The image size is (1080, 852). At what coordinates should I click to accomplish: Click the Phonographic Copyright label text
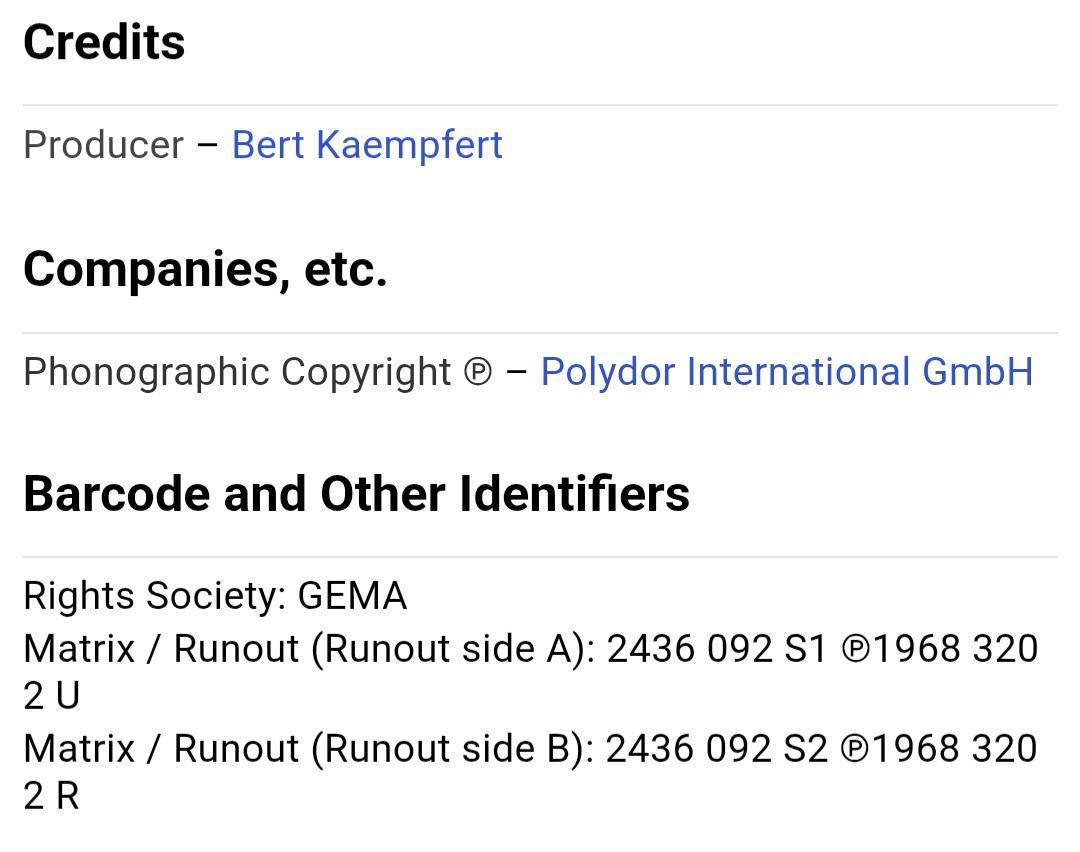pos(237,373)
